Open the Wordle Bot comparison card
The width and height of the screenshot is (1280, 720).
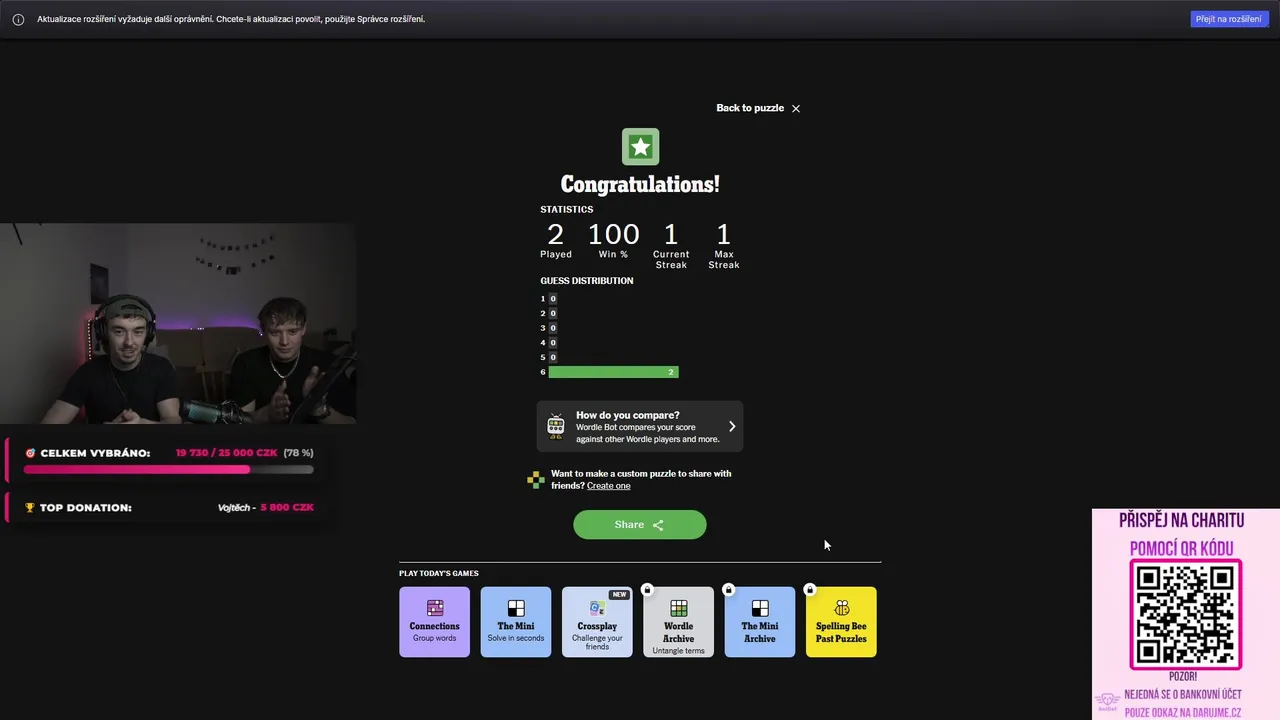[x=640, y=427]
